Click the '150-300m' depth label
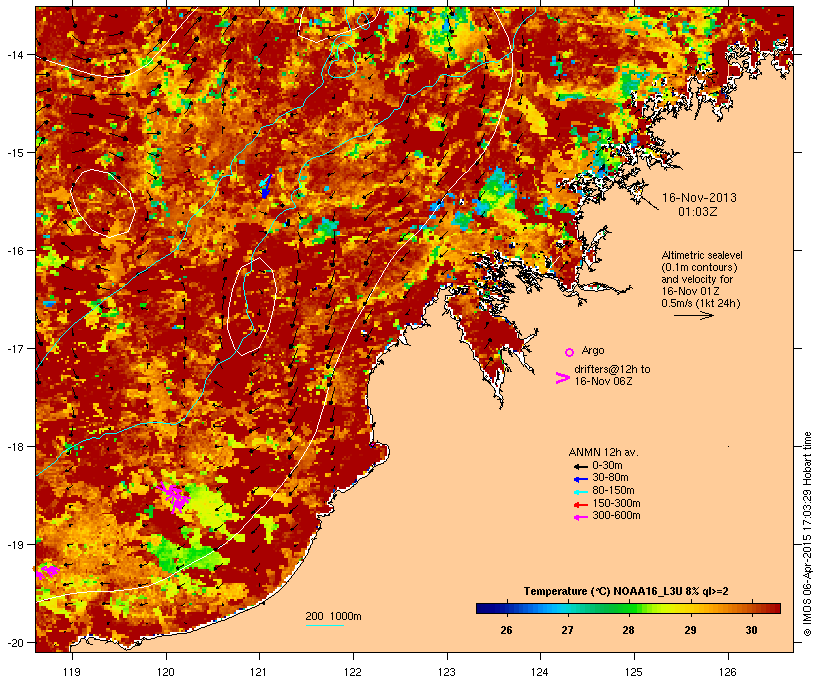 [x=616, y=503]
